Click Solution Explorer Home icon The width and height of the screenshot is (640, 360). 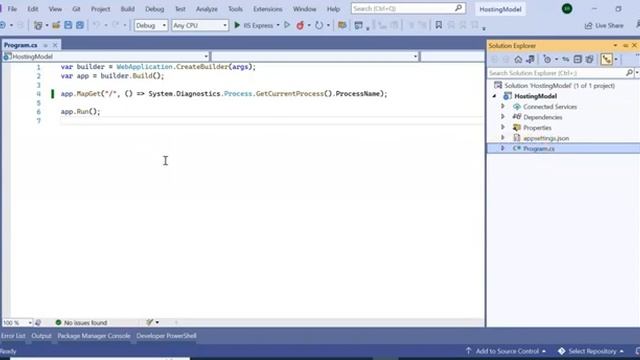click(518, 60)
